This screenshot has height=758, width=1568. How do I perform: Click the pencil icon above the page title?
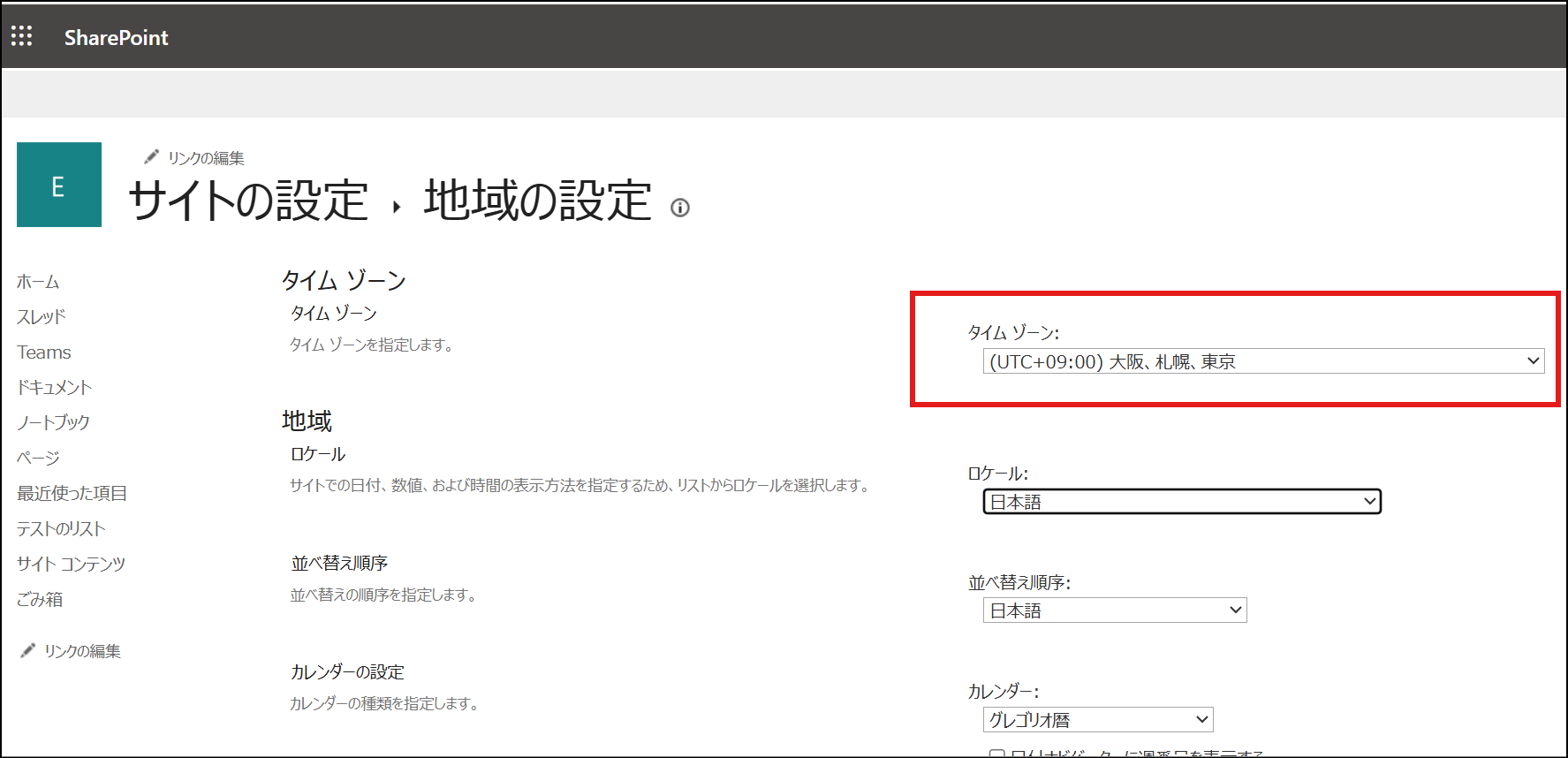click(x=152, y=156)
